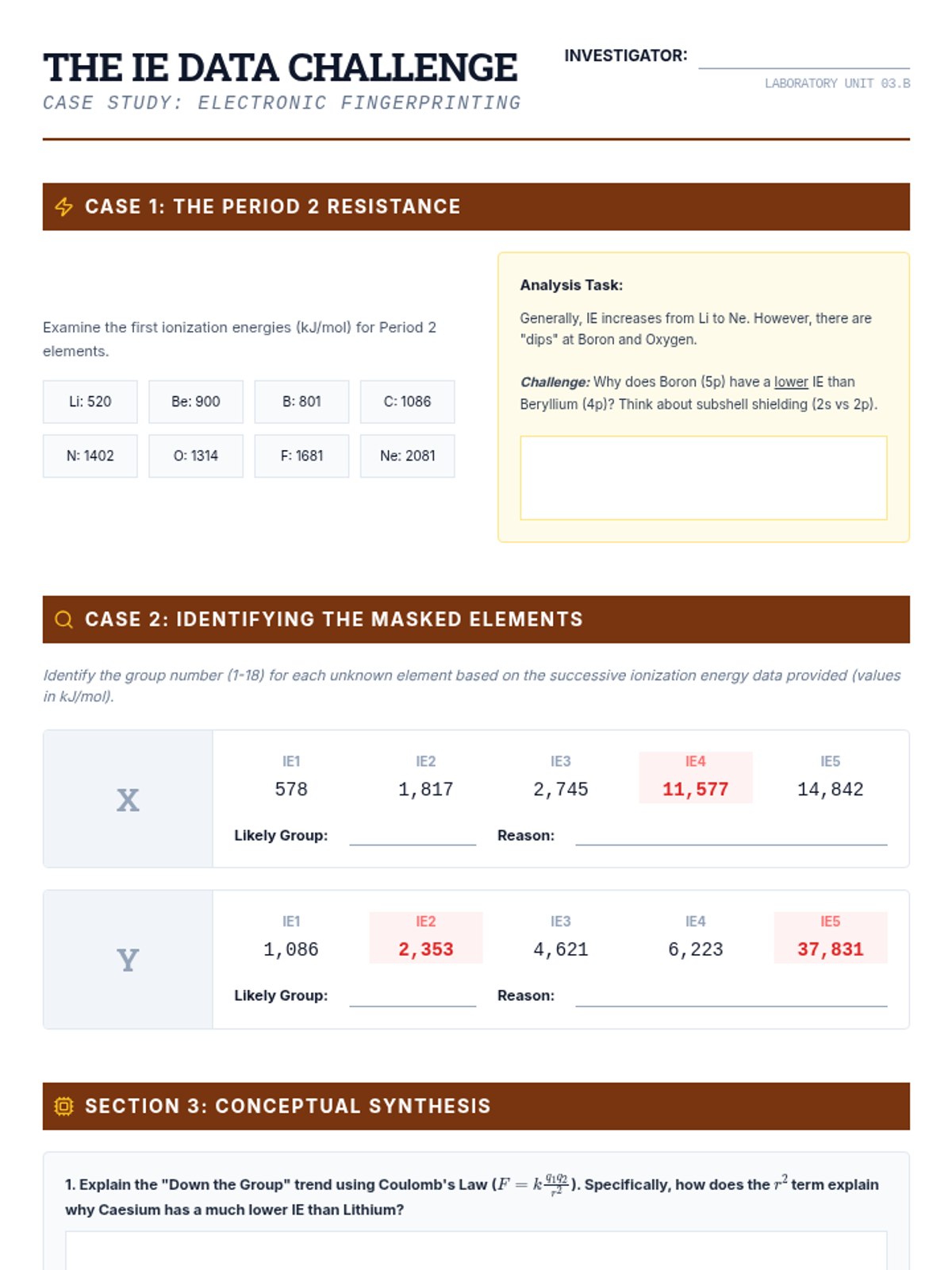Click the Analysis Task answer box
952x1270 pixels.
click(703, 478)
